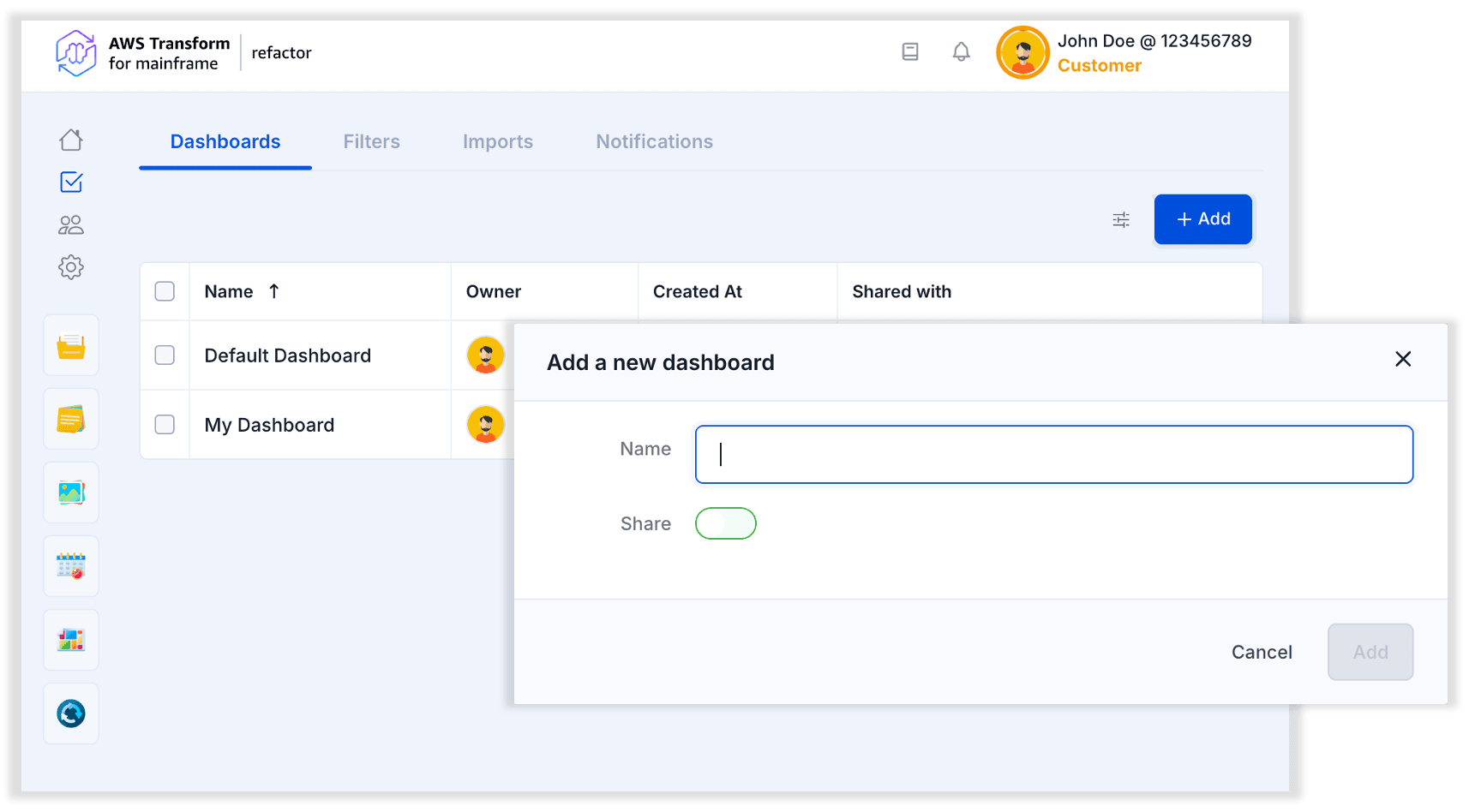Viewport: 1481px width, 812px height.
Task: Toggle the Share switch
Action: 725,523
